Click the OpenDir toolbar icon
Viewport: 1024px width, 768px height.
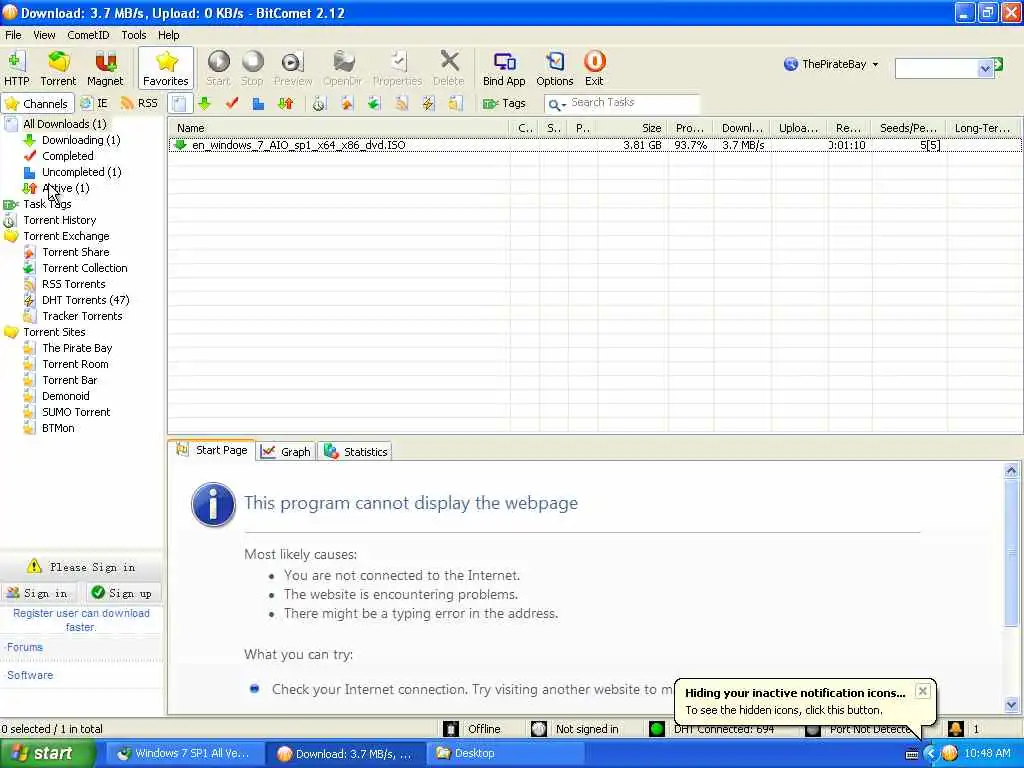click(342, 68)
